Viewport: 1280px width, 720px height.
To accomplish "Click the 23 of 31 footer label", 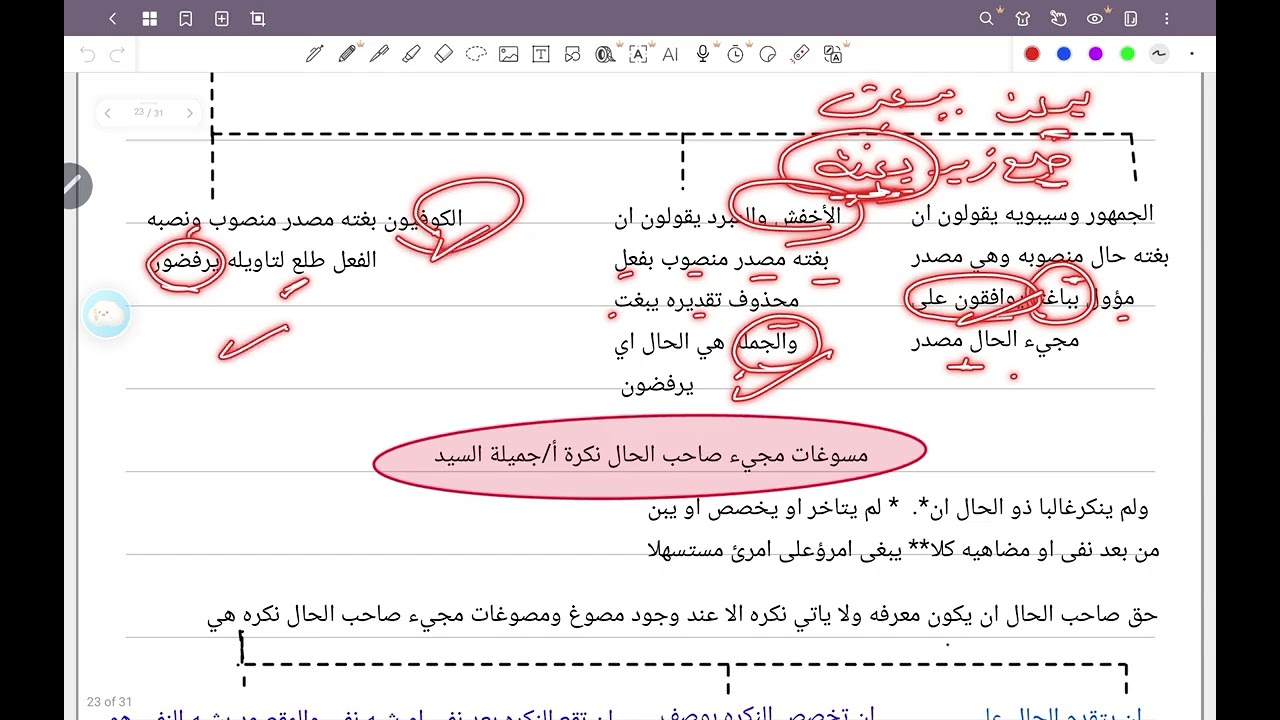I will 109,701.
